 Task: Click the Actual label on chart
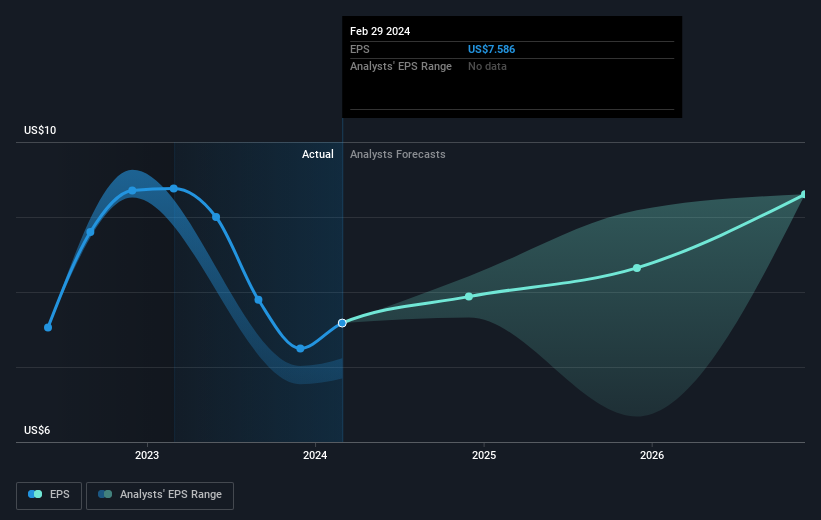coord(317,154)
